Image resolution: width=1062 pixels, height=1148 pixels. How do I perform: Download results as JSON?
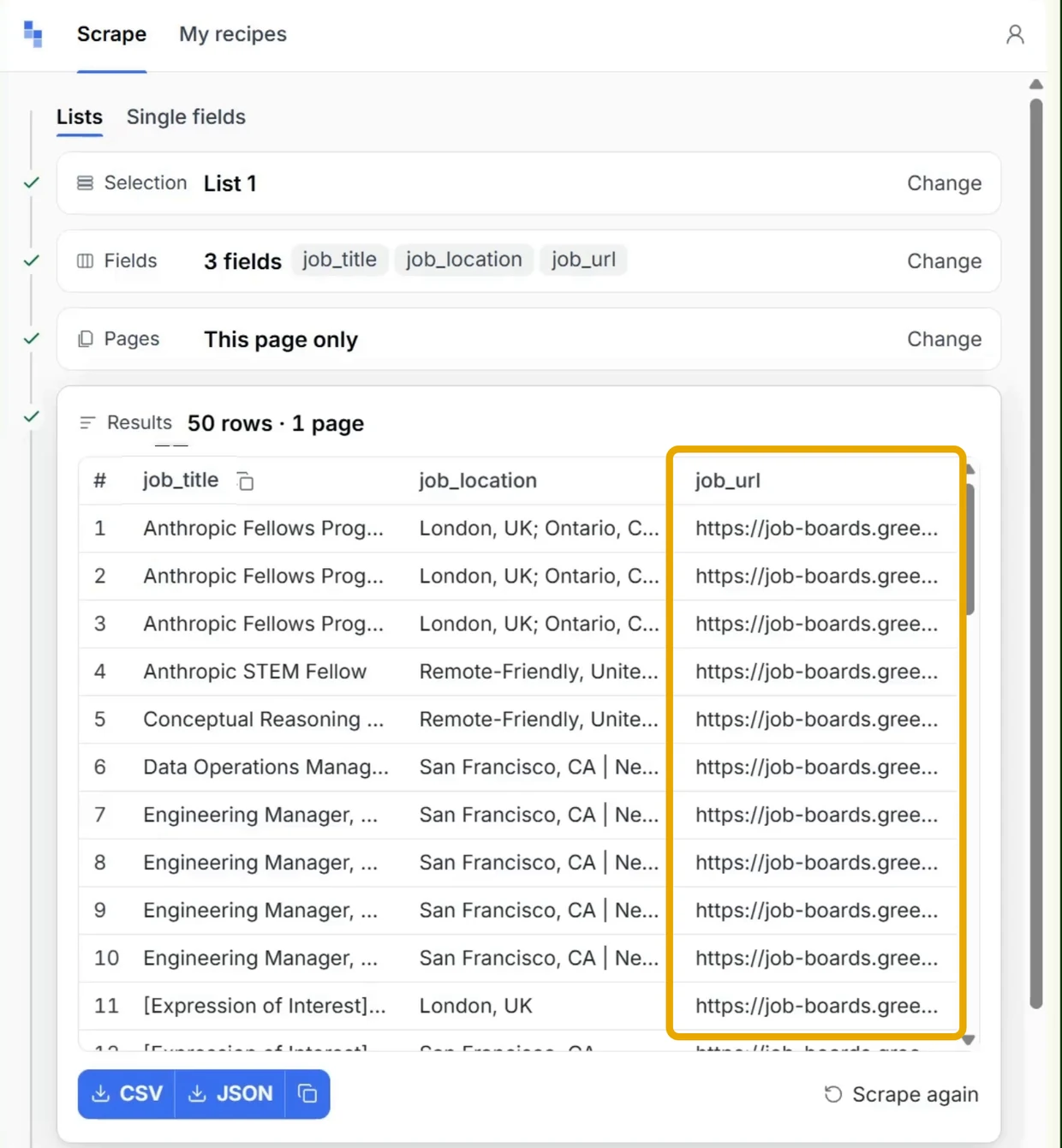pyautogui.click(x=230, y=1094)
